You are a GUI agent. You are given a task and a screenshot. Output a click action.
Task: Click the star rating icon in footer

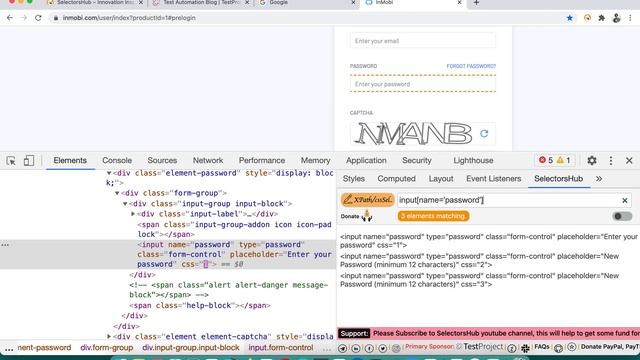point(572,347)
